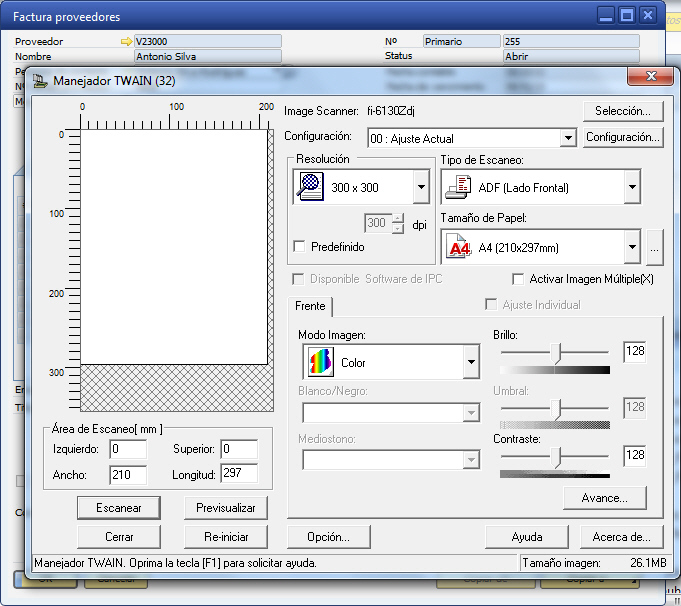Enable Activar Imagen Múltiple checkbox
Viewport: 681px width, 606px height.
click(518, 279)
